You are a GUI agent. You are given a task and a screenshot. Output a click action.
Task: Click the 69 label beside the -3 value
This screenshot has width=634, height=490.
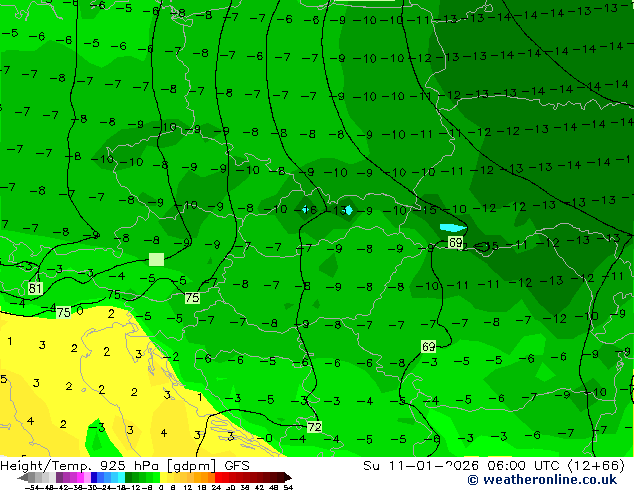tap(429, 346)
